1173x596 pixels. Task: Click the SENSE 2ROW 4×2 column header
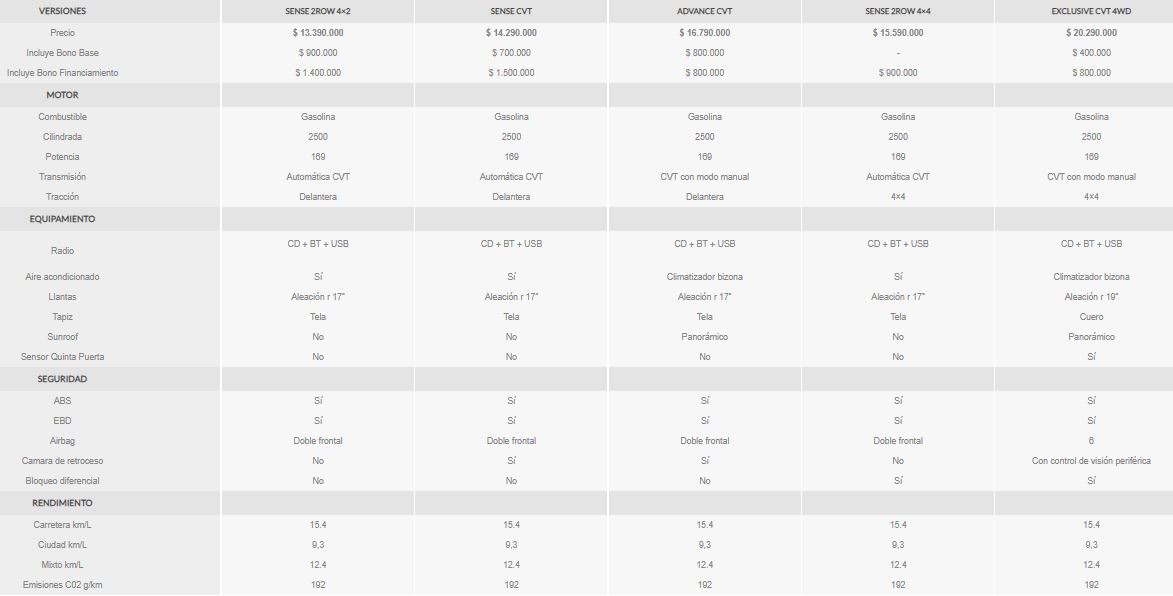pos(318,11)
